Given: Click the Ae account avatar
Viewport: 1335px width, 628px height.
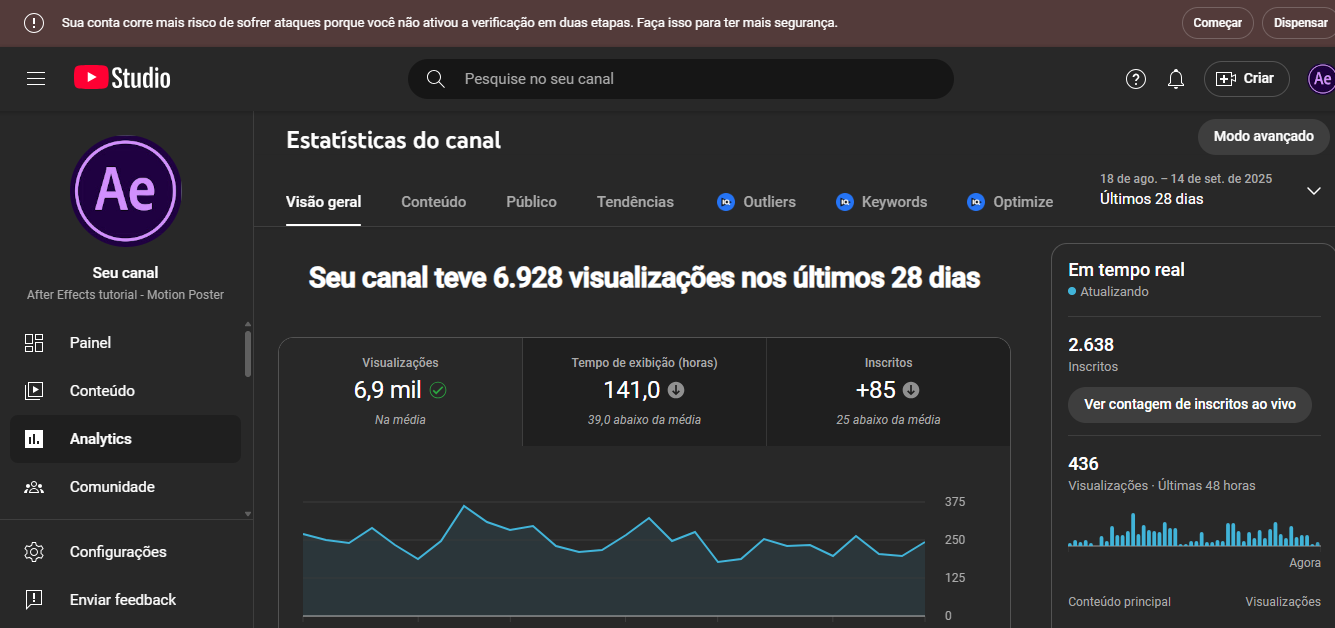Looking at the screenshot, I should click(x=1322, y=78).
